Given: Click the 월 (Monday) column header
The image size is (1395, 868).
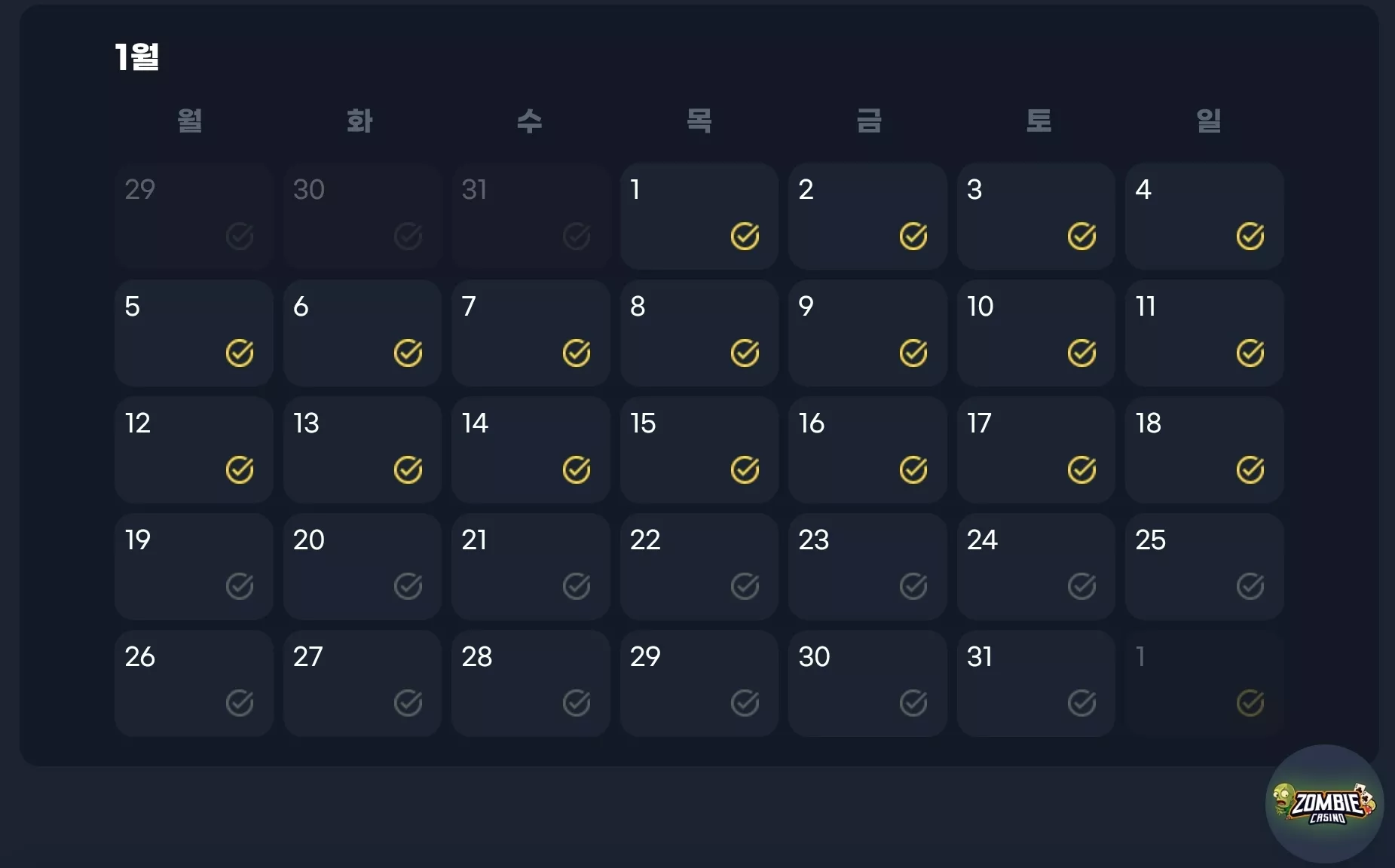Looking at the screenshot, I should coord(190,121).
